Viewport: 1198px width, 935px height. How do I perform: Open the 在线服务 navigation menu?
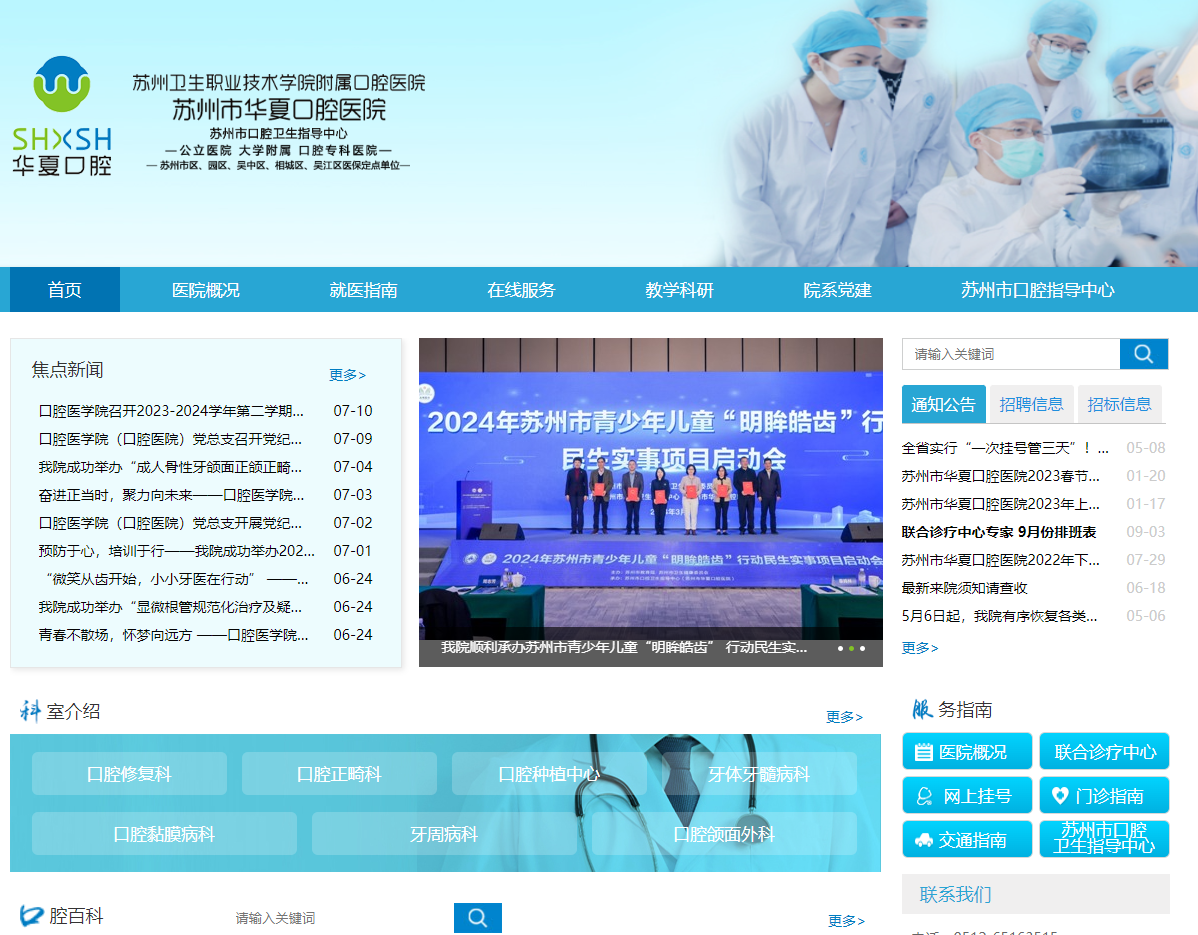tap(522, 290)
